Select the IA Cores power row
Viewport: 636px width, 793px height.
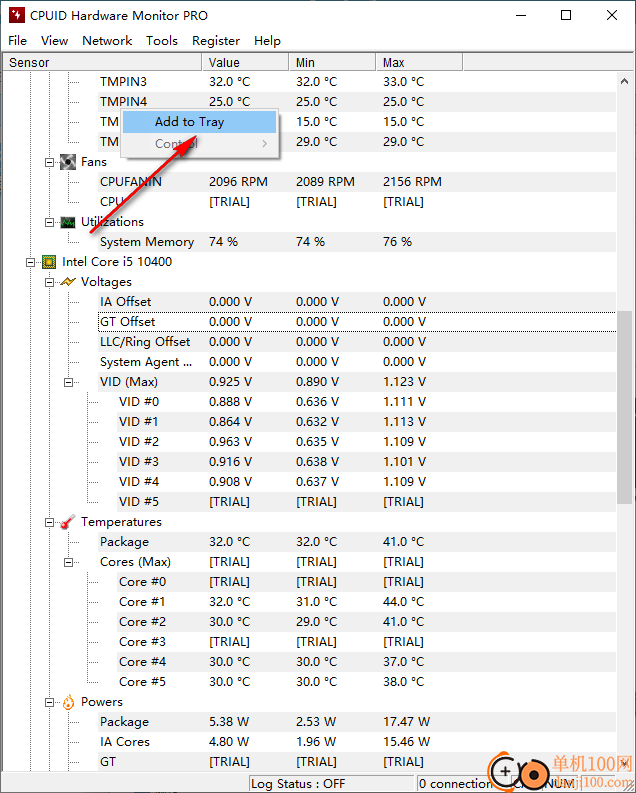[x=357, y=742]
